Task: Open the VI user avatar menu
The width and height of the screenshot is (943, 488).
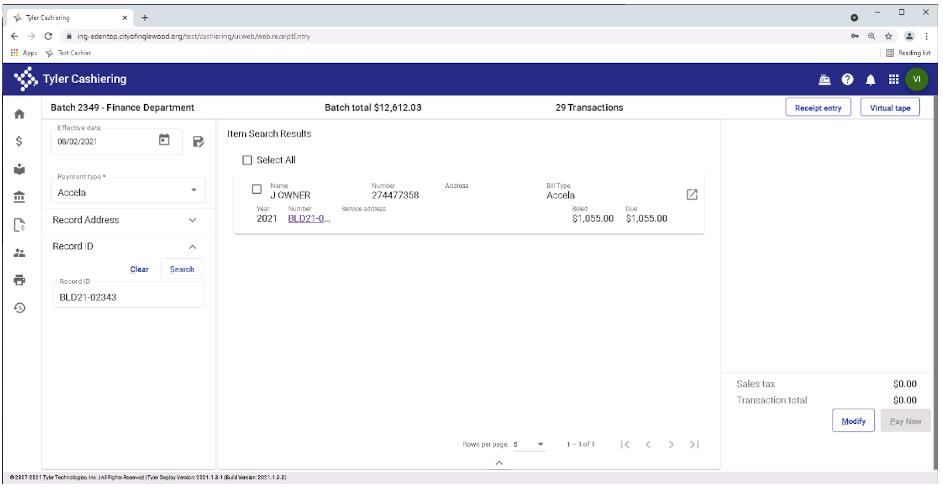Action: click(917, 79)
